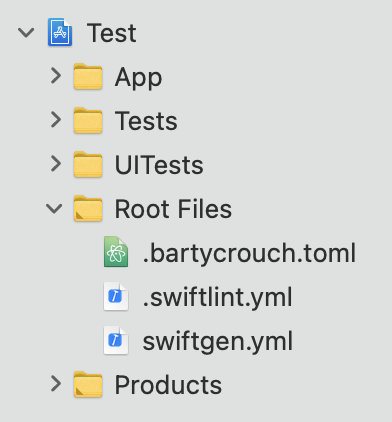This screenshot has height=422, width=392.
Task: Click the UITests folder icon
Action: [x=88, y=164]
